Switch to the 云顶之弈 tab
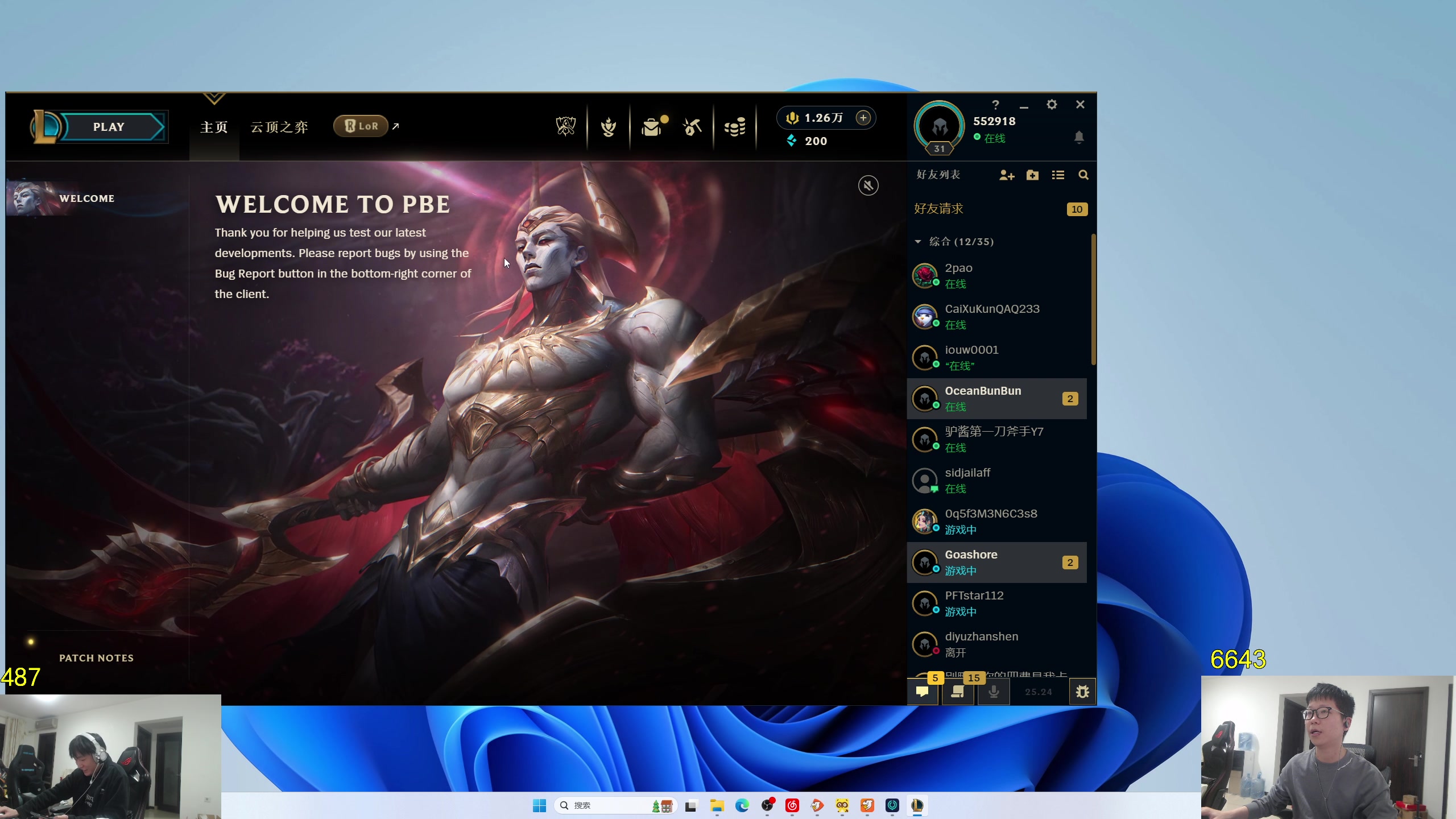Viewport: 1456px width, 819px height. [x=279, y=127]
